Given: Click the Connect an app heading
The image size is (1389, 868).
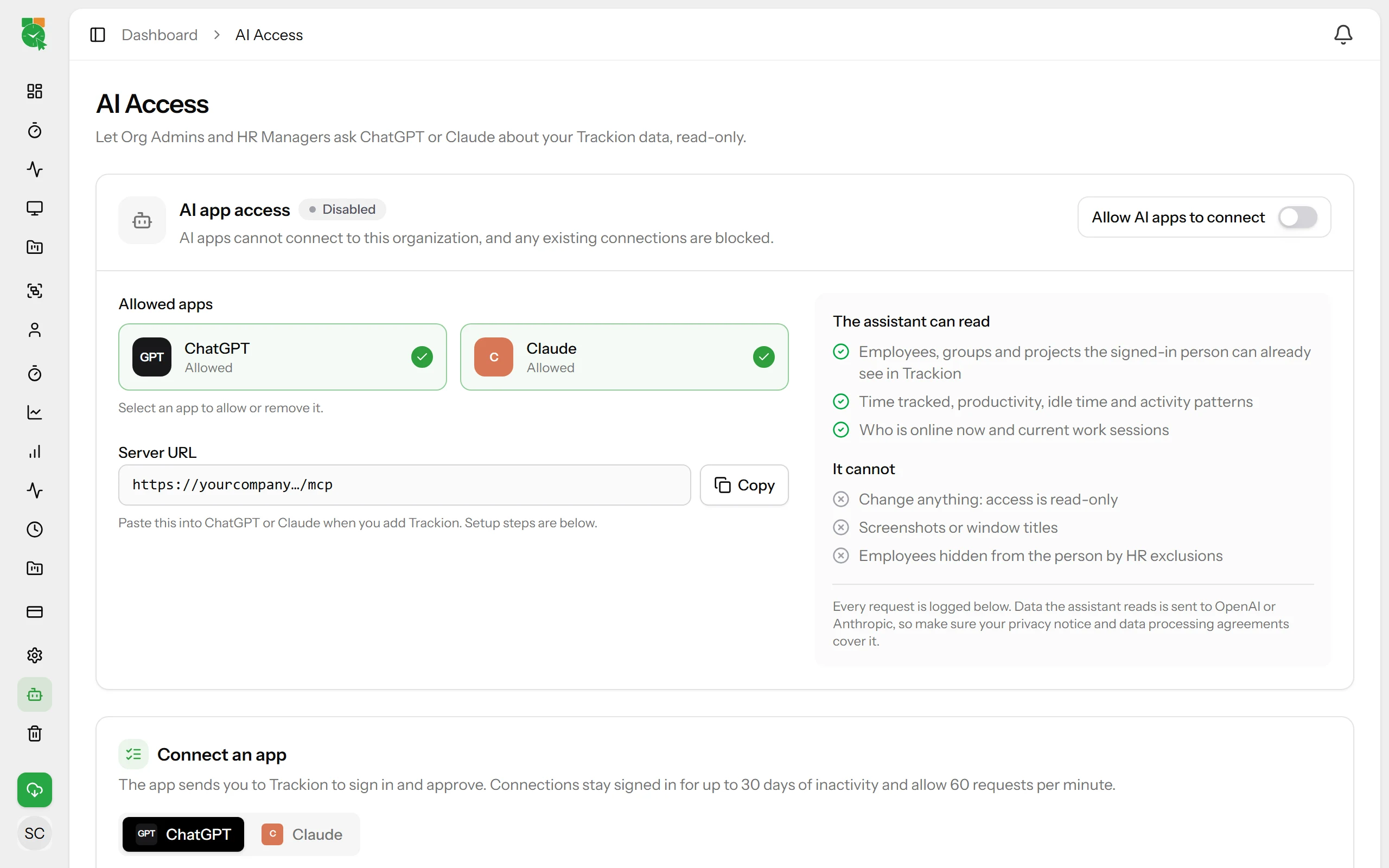Looking at the screenshot, I should pyautogui.click(x=221, y=754).
